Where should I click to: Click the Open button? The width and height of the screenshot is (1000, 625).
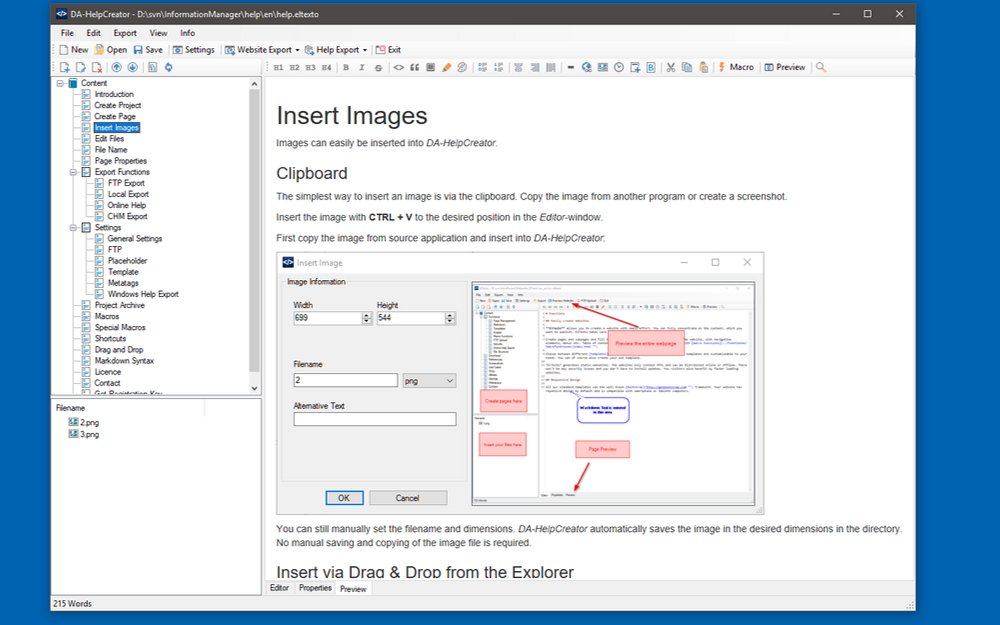pyautogui.click(x=111, y=50)
